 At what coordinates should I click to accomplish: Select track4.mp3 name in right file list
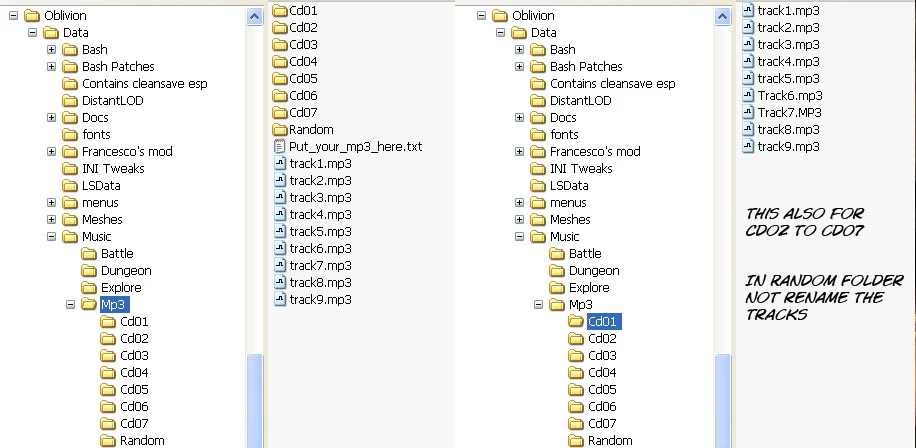[789, 61]
